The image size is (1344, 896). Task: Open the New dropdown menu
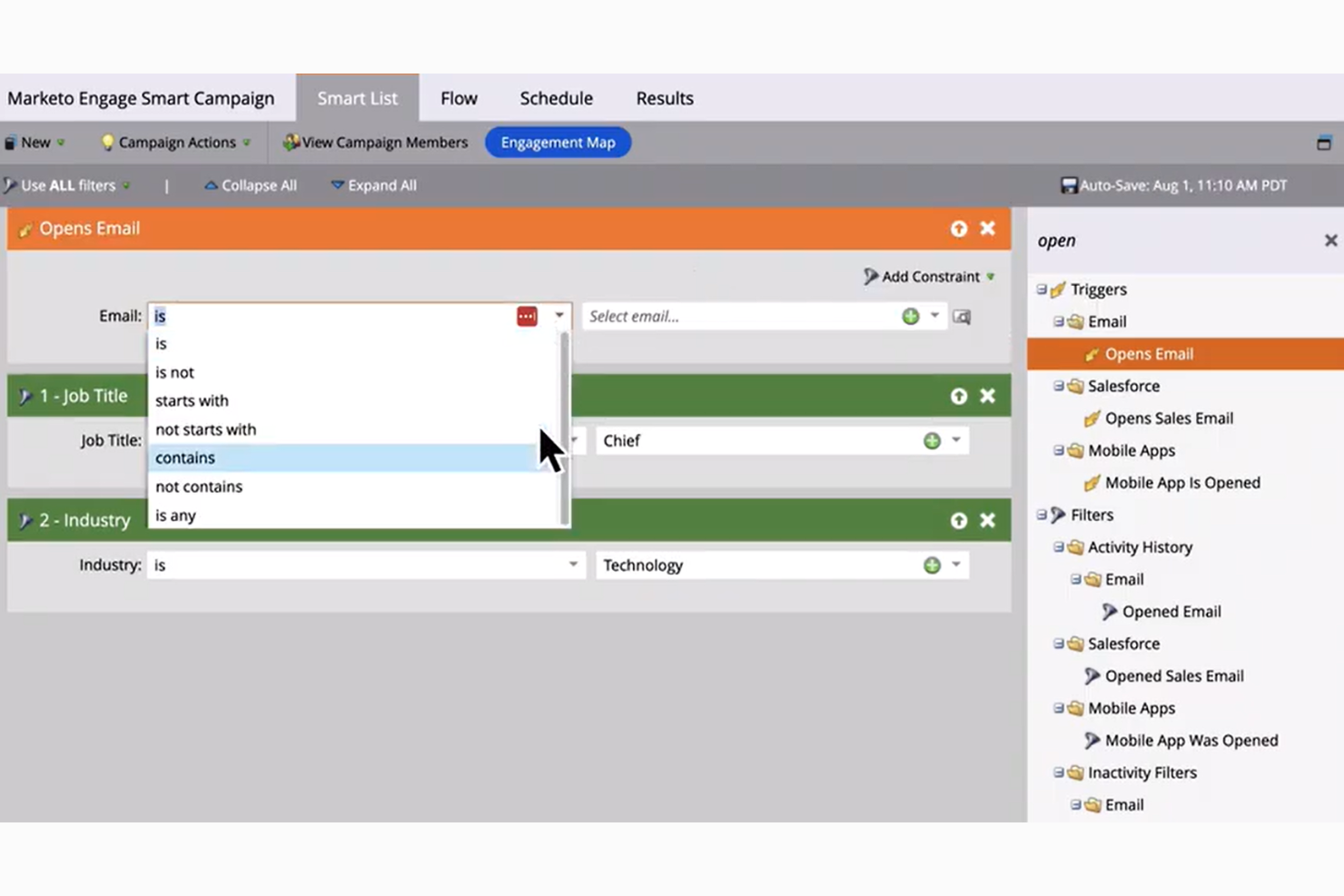point(35,143)
